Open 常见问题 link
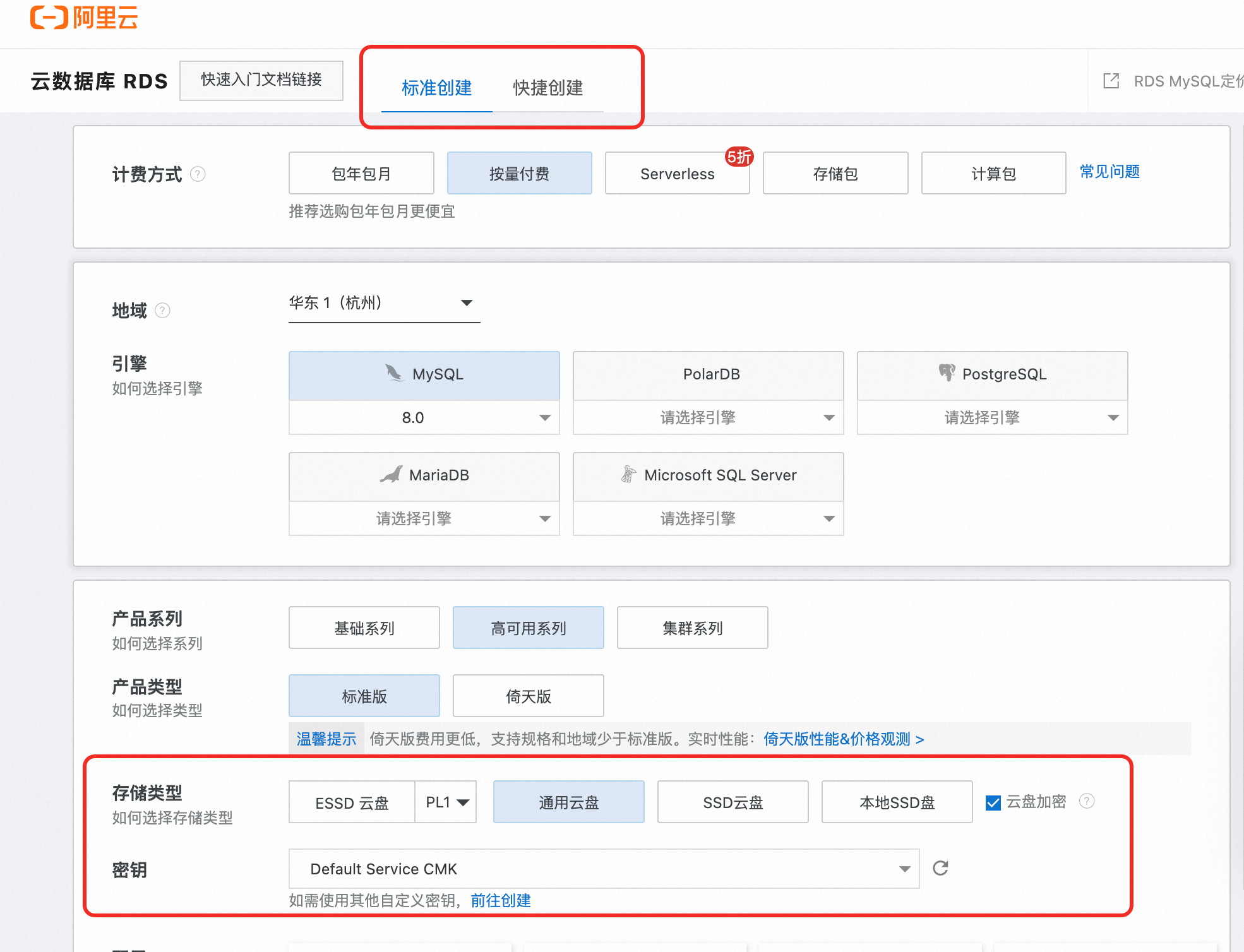The height and width of the screenshot is (952, 1244). [1109, 171]
